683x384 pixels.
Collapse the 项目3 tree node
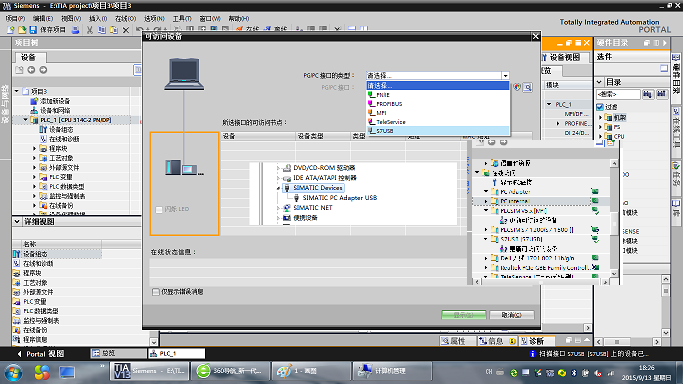(x=17, y=91)
